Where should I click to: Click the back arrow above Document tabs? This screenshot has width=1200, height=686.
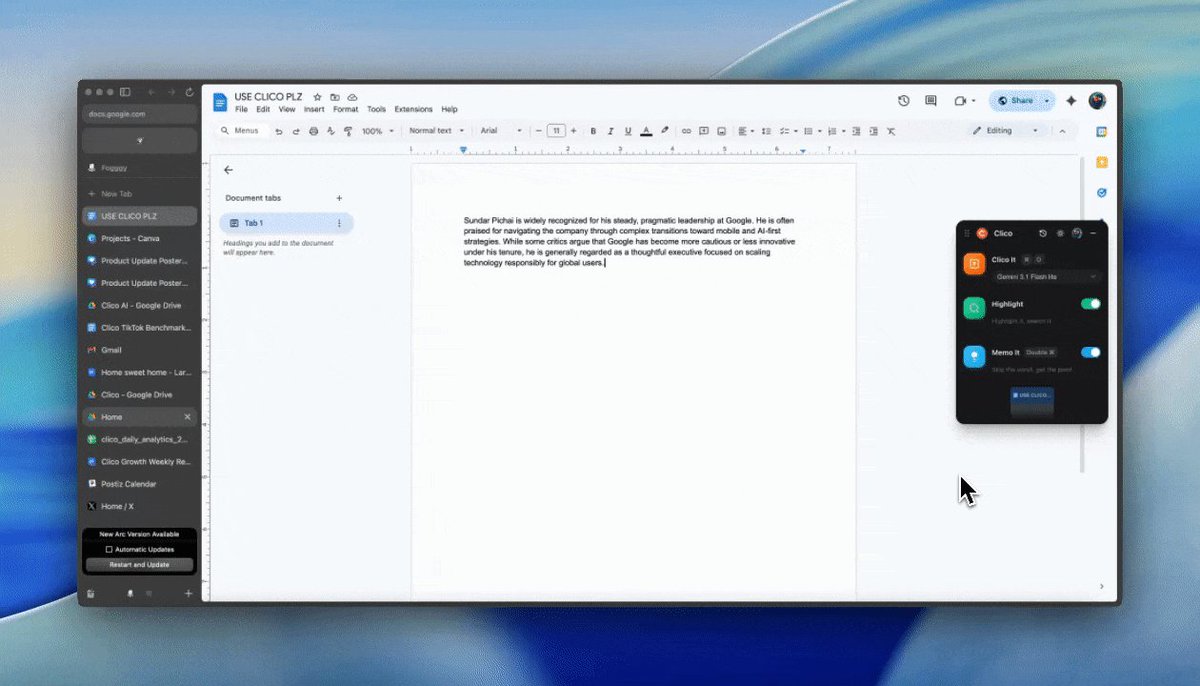tap(228, 170)
